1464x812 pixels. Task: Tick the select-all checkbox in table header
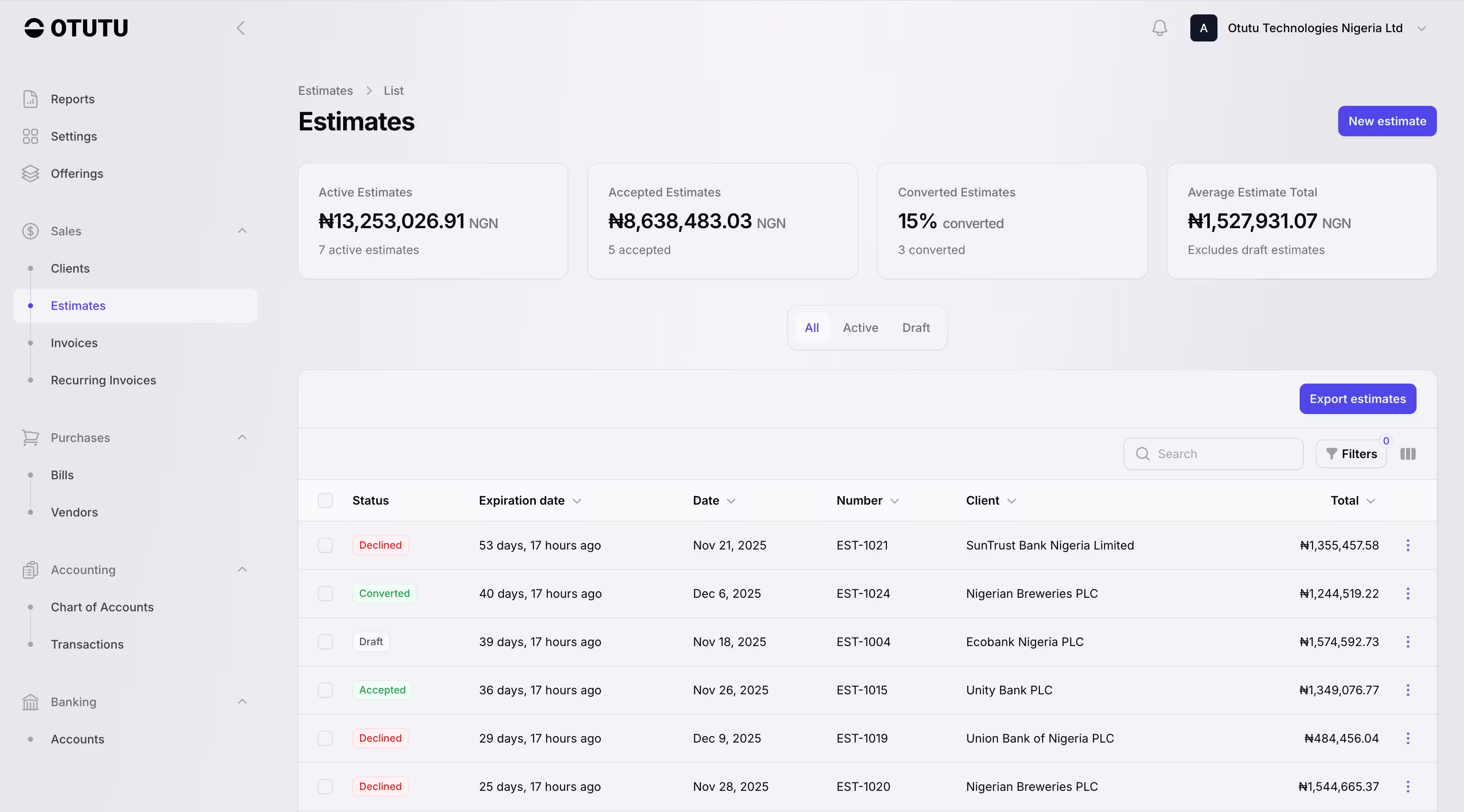pos(325,500)
